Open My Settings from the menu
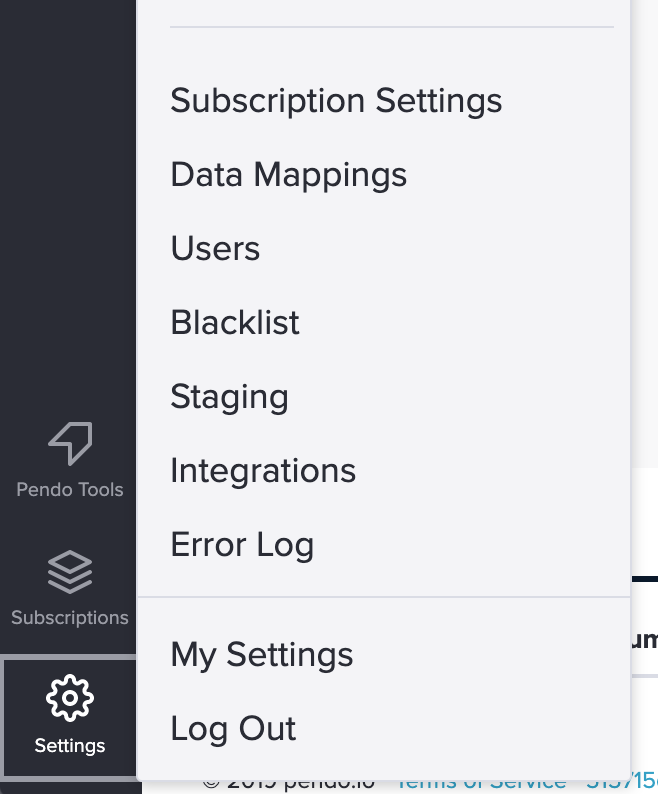 [x=261, y=655]
